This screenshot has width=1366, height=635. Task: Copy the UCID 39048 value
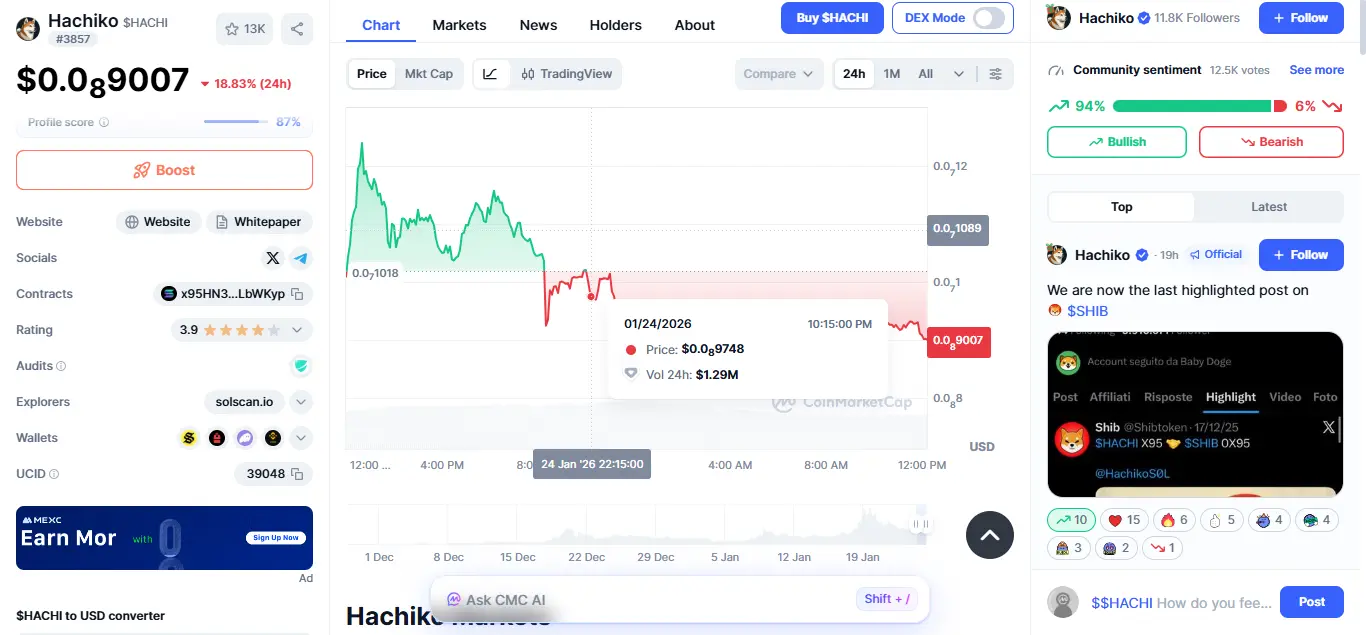click(297, 474)
